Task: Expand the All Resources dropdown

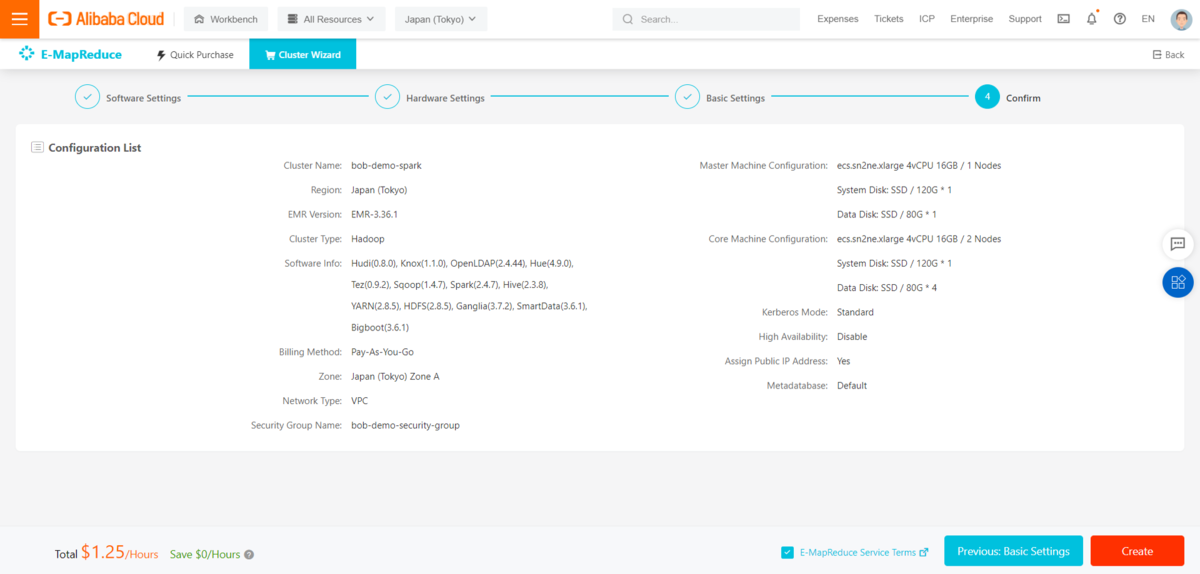Action: (330, 19)
